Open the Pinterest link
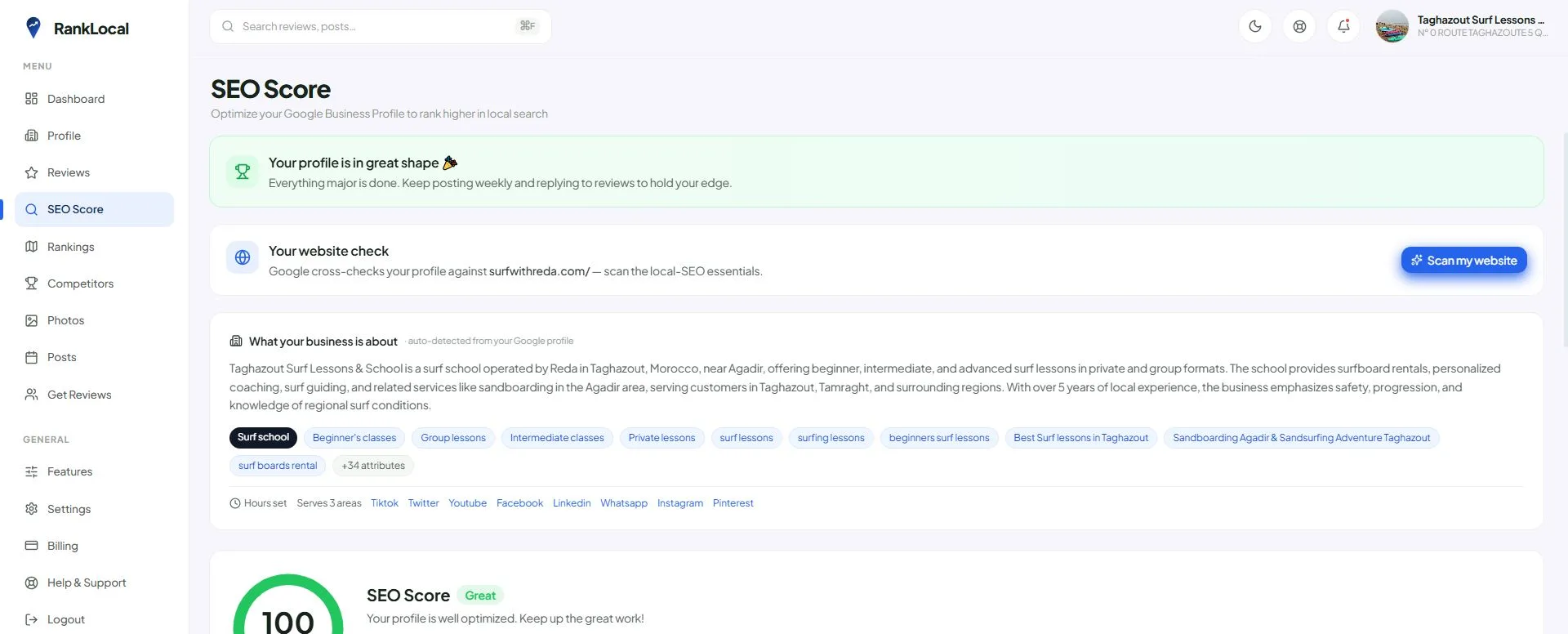This screenshot has width=1568, height=634. 733,503
